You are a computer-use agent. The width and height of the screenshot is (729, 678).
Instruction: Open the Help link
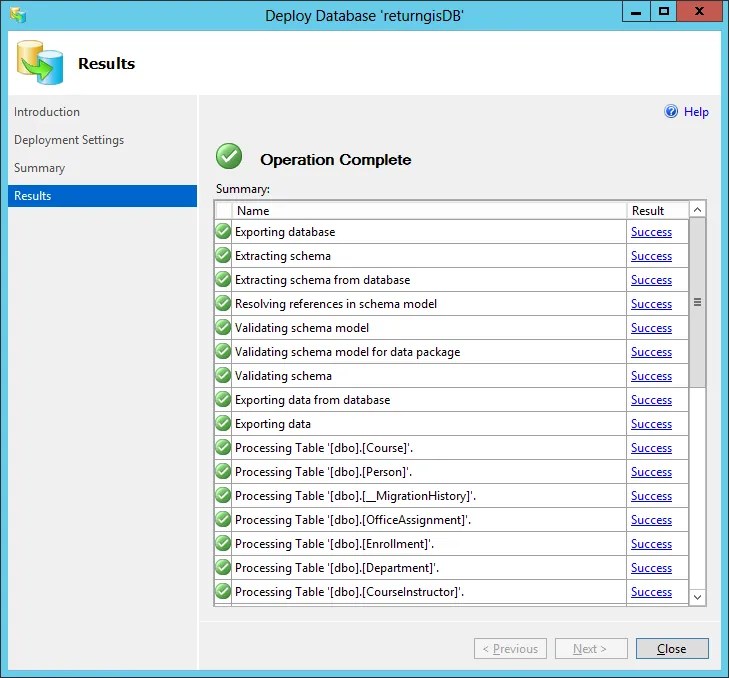tap(696, 112)
